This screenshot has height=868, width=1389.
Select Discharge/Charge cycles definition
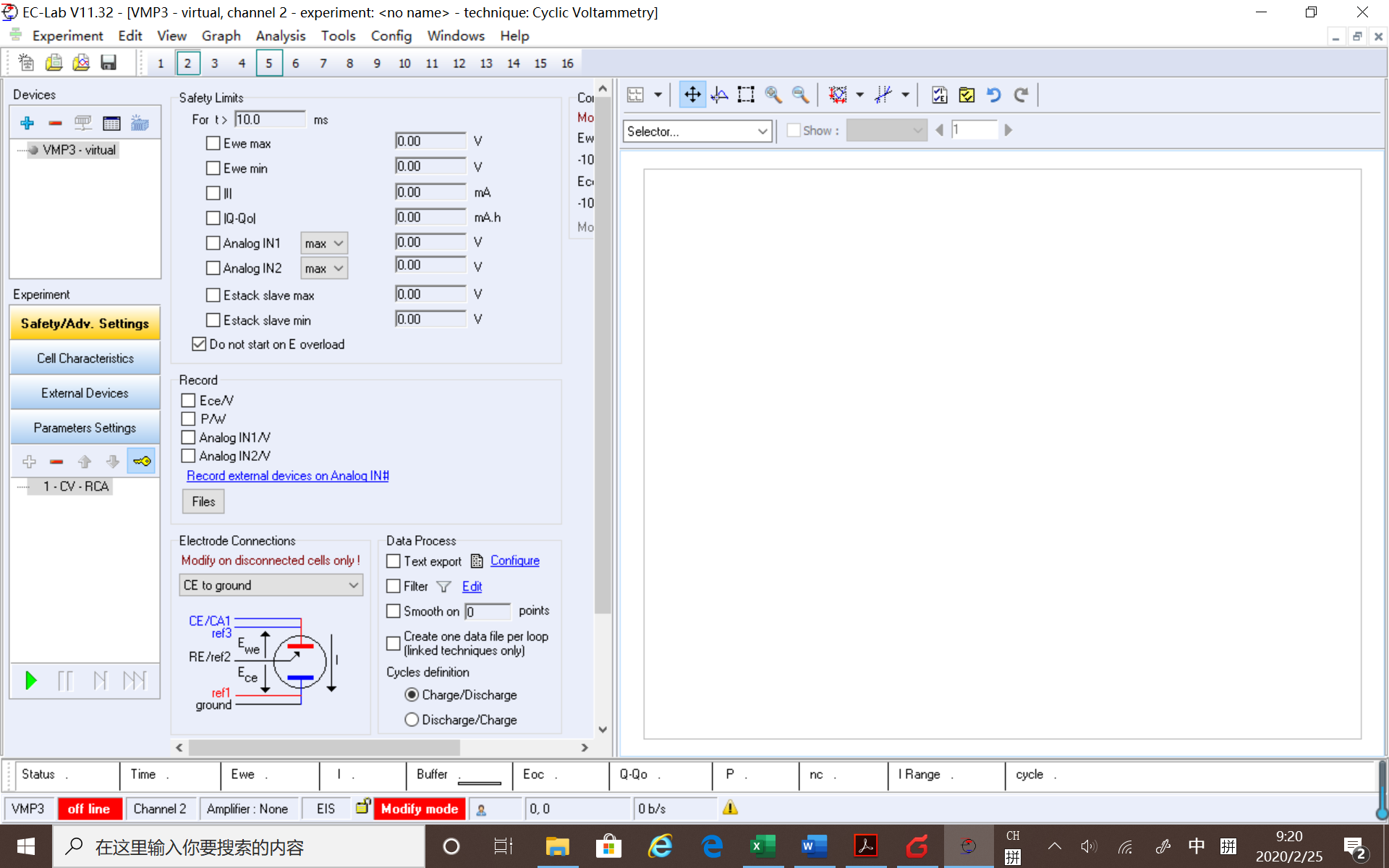click(x=412, y=720)
